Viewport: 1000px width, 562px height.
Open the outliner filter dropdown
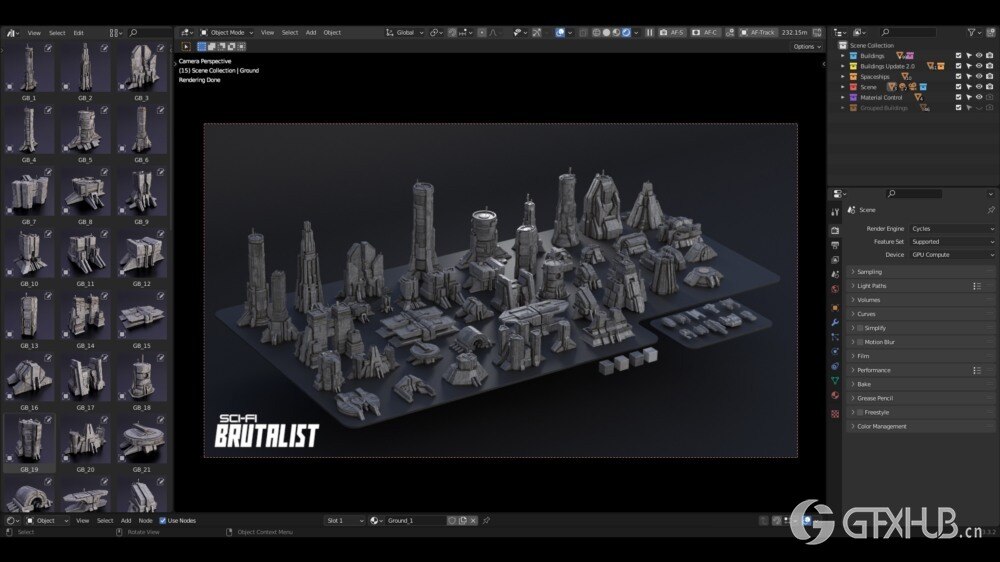point(975,33)
